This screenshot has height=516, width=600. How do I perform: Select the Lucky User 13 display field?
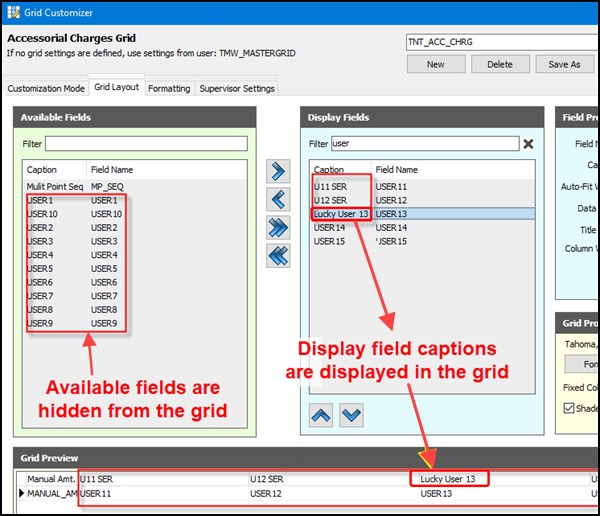(342, 214)
